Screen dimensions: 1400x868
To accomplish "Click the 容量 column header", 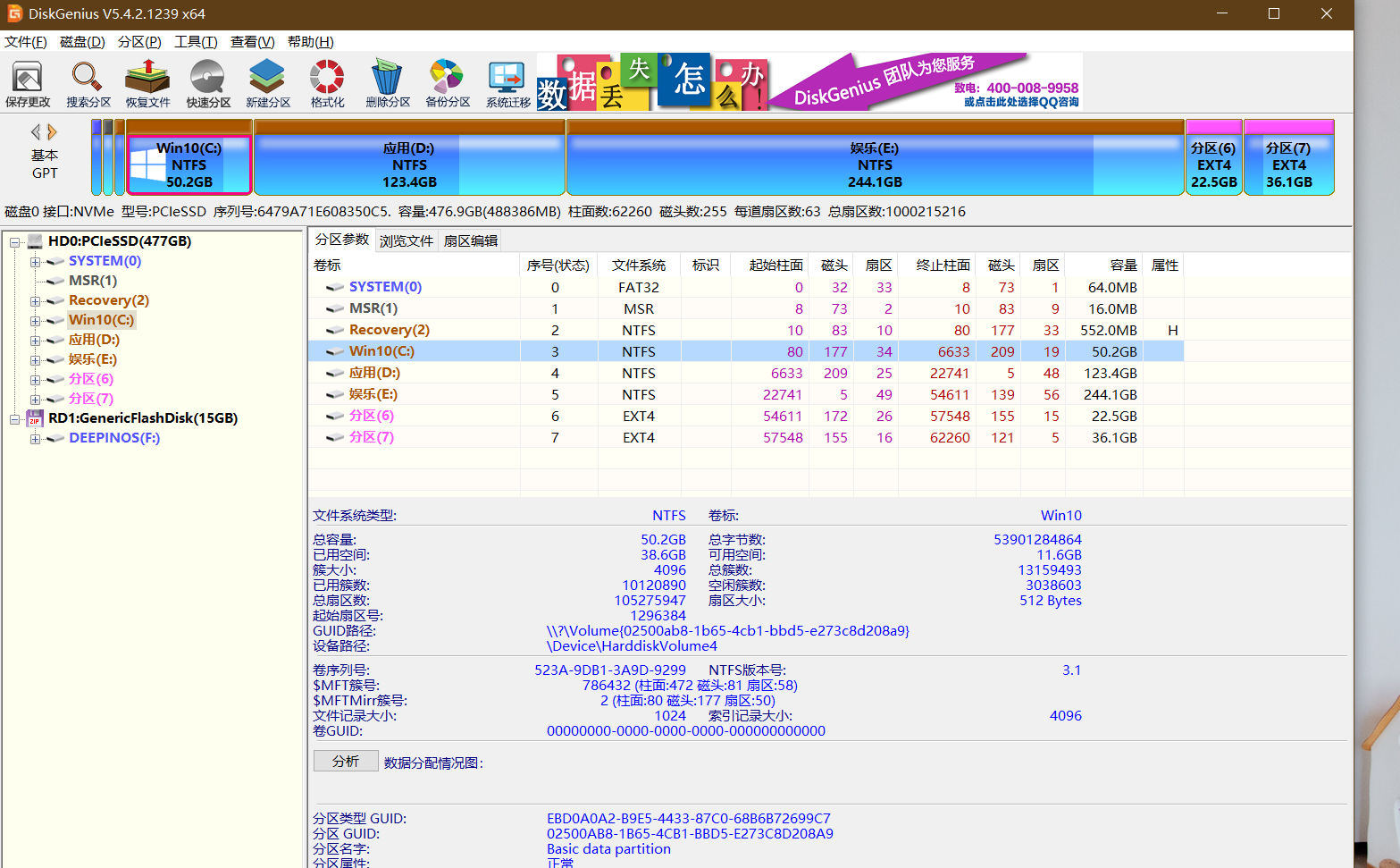I will coord(1104,265).
